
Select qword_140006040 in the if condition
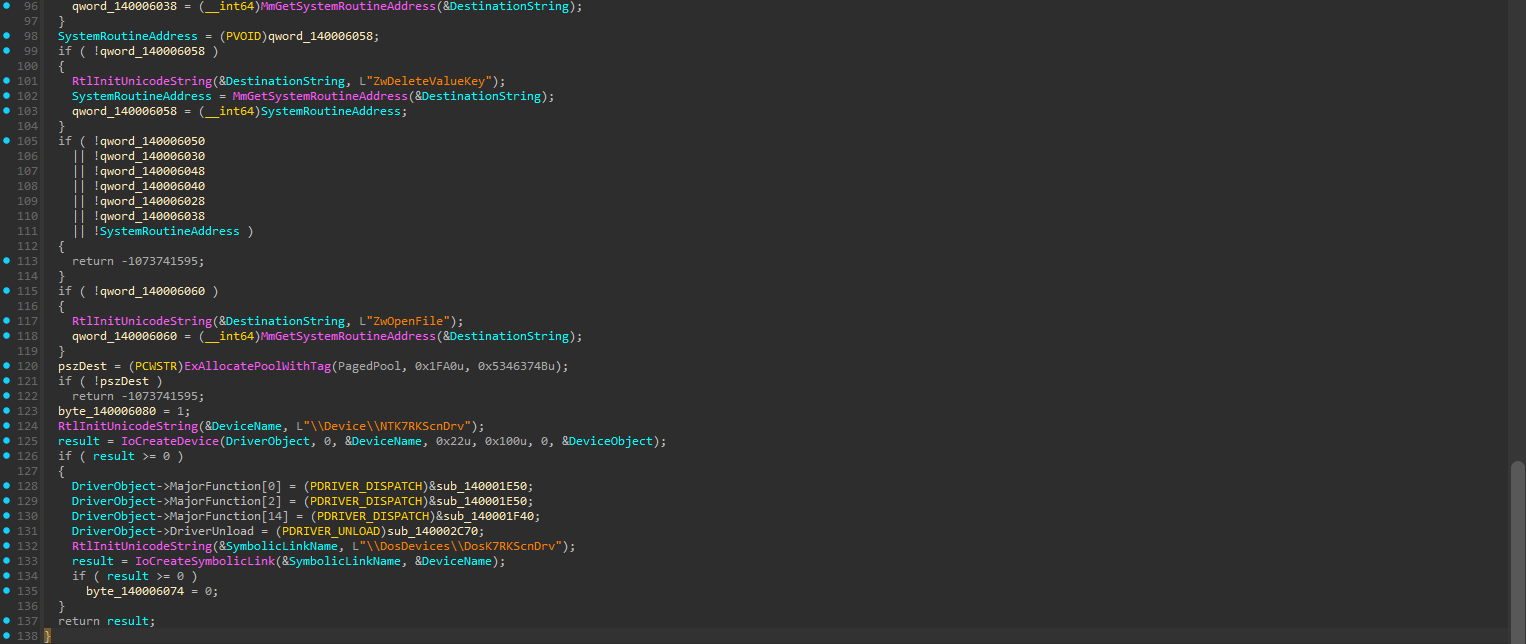(152, 186)
